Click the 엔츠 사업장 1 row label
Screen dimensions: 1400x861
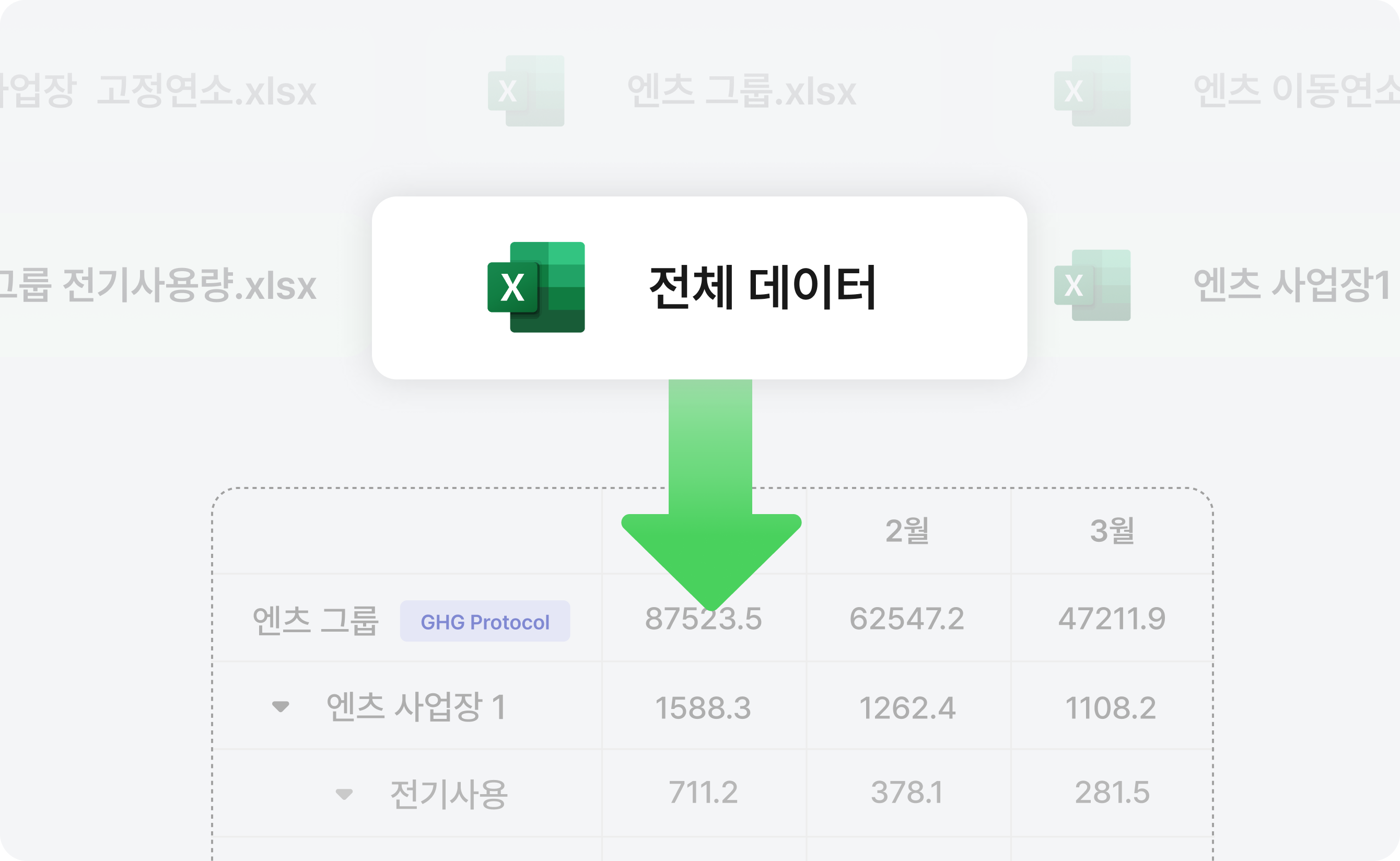[416, 707]
